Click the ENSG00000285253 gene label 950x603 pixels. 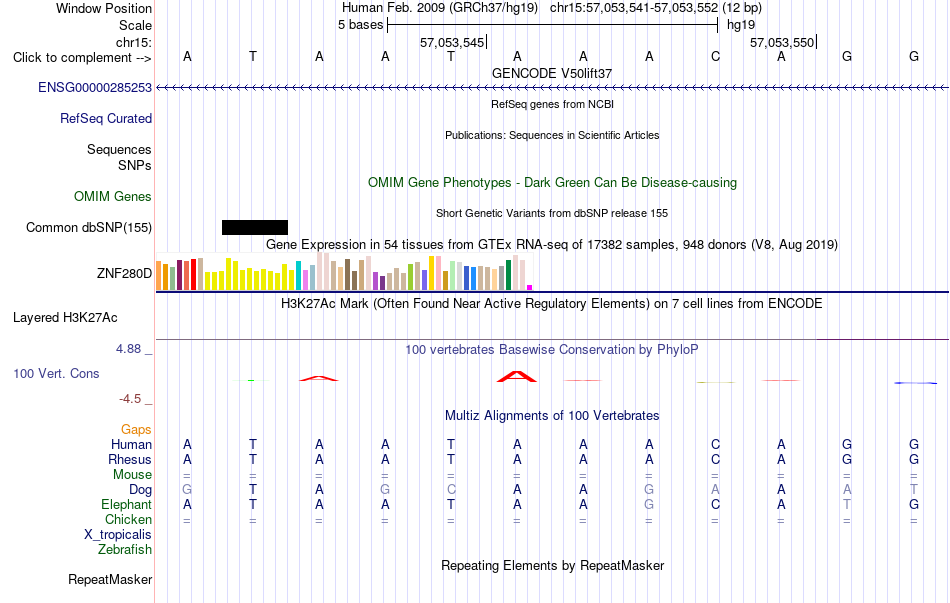pyautogui.click(x=95, y=87)
